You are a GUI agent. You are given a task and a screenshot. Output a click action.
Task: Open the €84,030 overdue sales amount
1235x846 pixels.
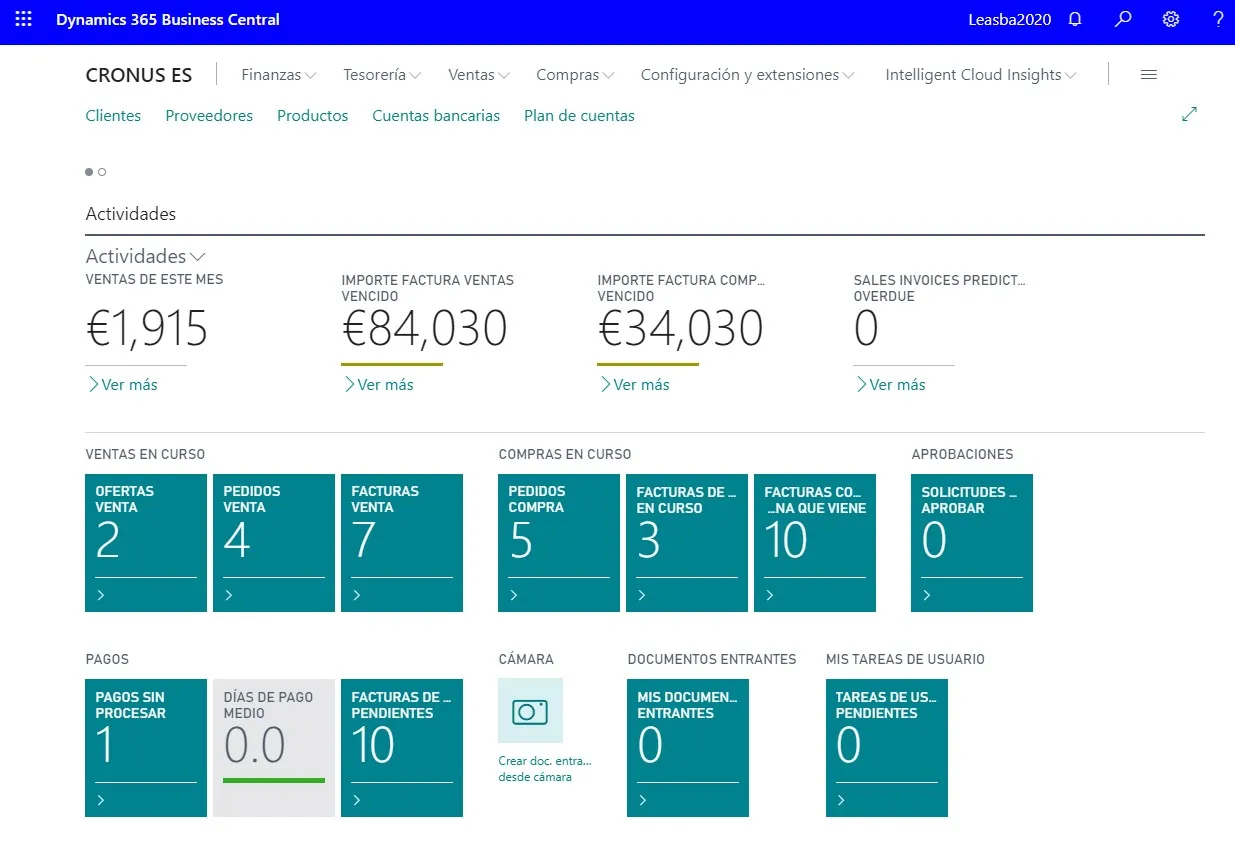[425, 329]
